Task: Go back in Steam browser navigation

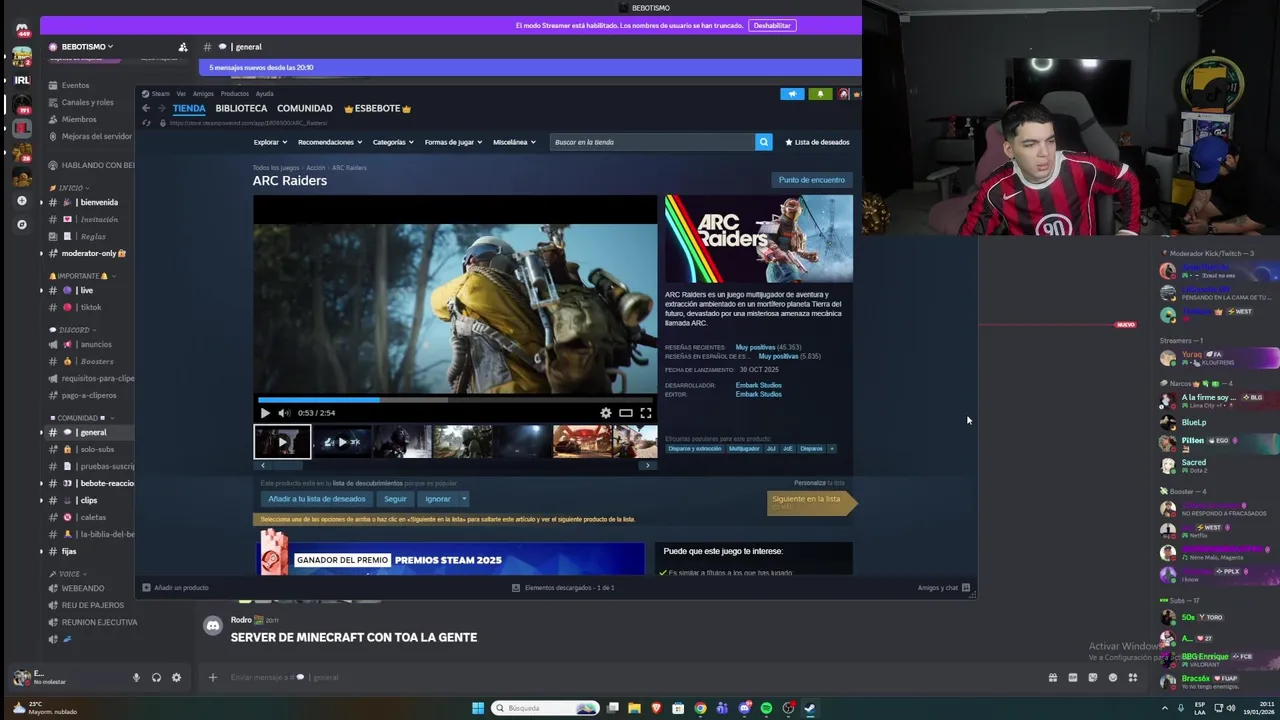Action: click(x=146, y=108)
